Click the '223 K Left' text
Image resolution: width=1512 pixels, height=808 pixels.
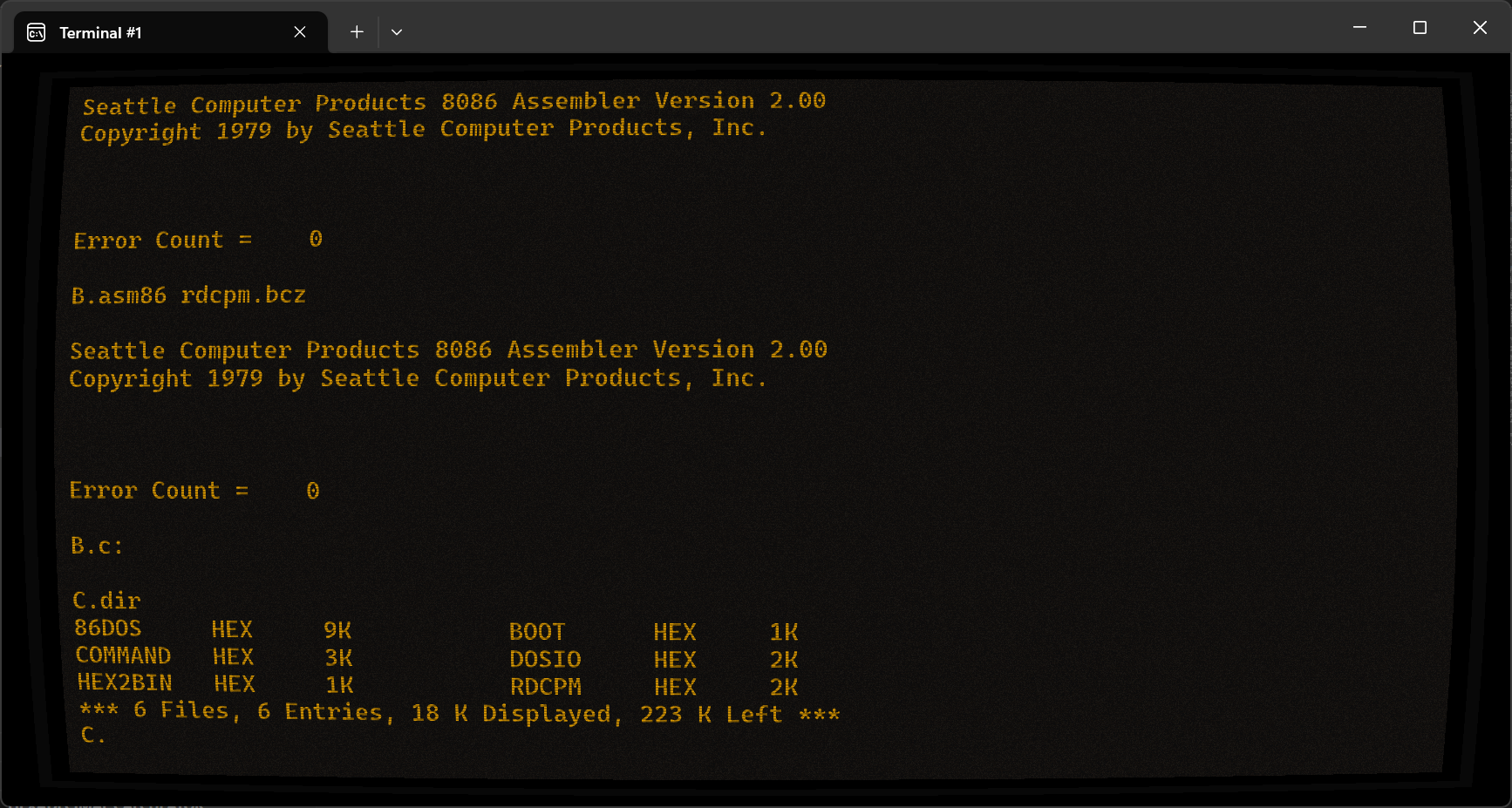pyautogui.click(x=711, y=715)
